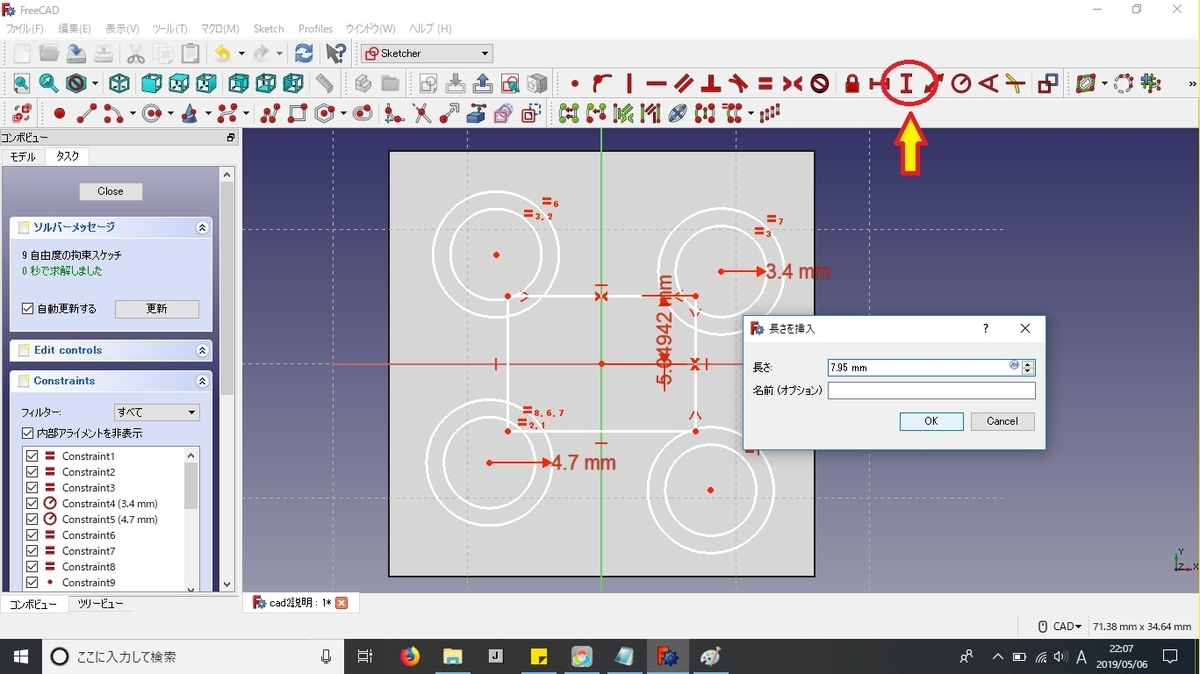1200x674 pixels.
Task: Open the フィルター すべて dropdown
Action: pyautogui.click(x=157, y=412)
